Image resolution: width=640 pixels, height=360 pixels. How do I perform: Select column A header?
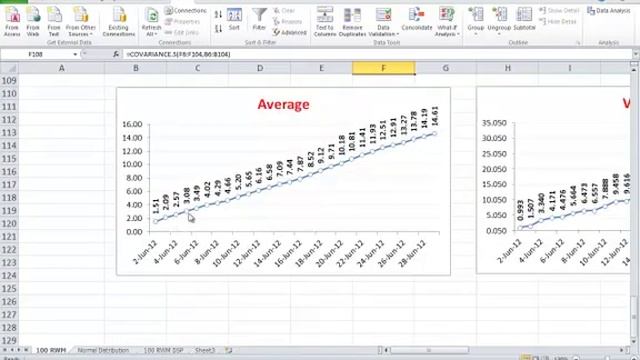(62, 68)
